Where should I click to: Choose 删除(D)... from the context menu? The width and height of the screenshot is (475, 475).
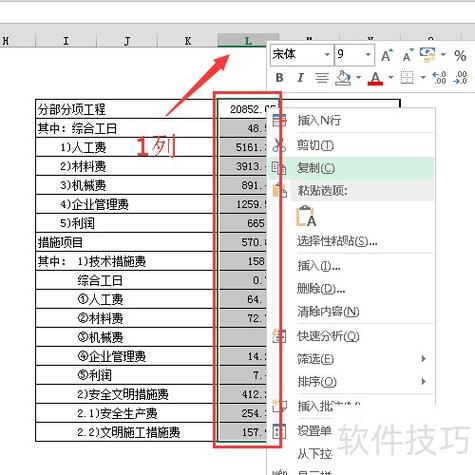point(352,288)
